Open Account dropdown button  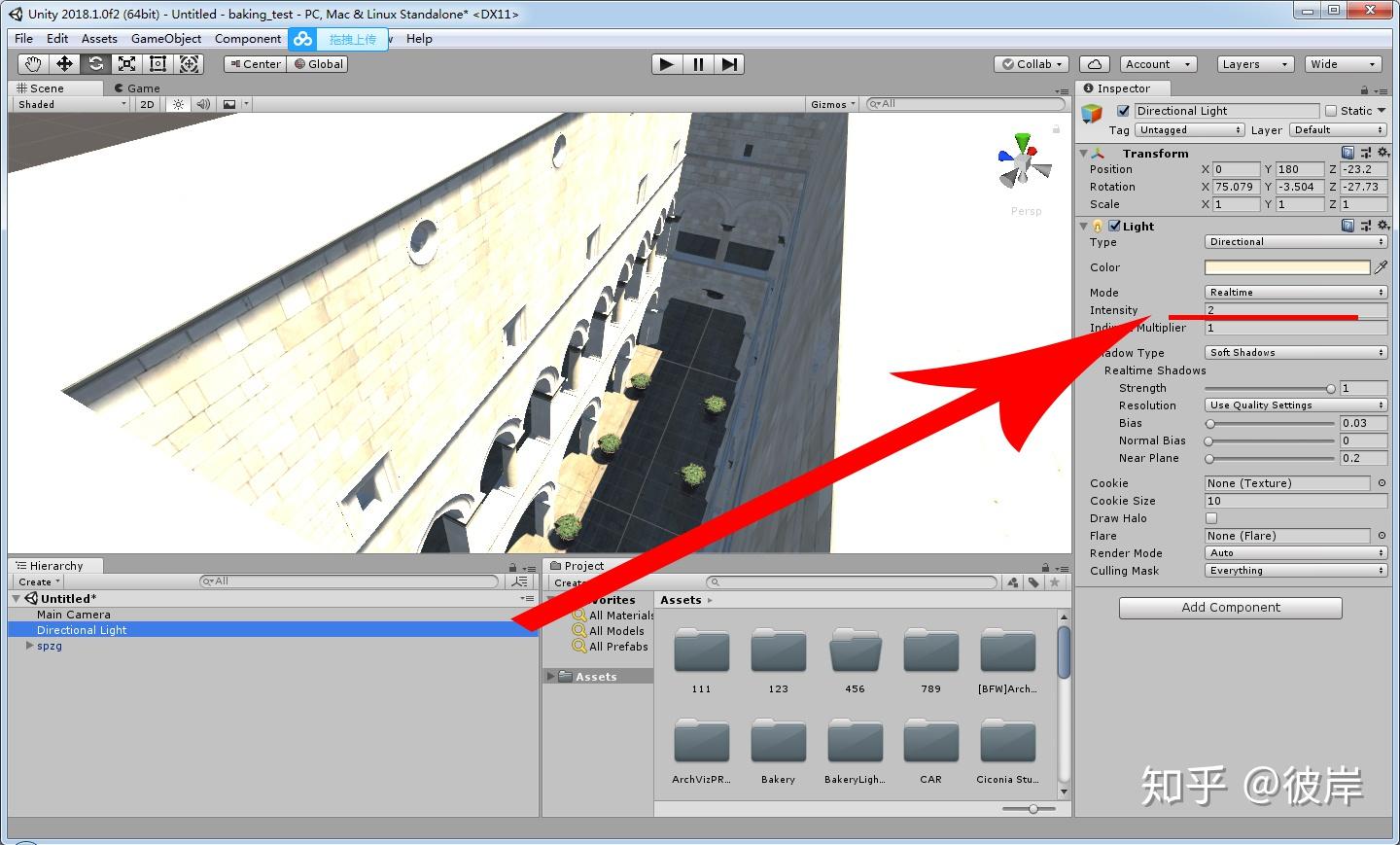click(x=1158, y=64)
